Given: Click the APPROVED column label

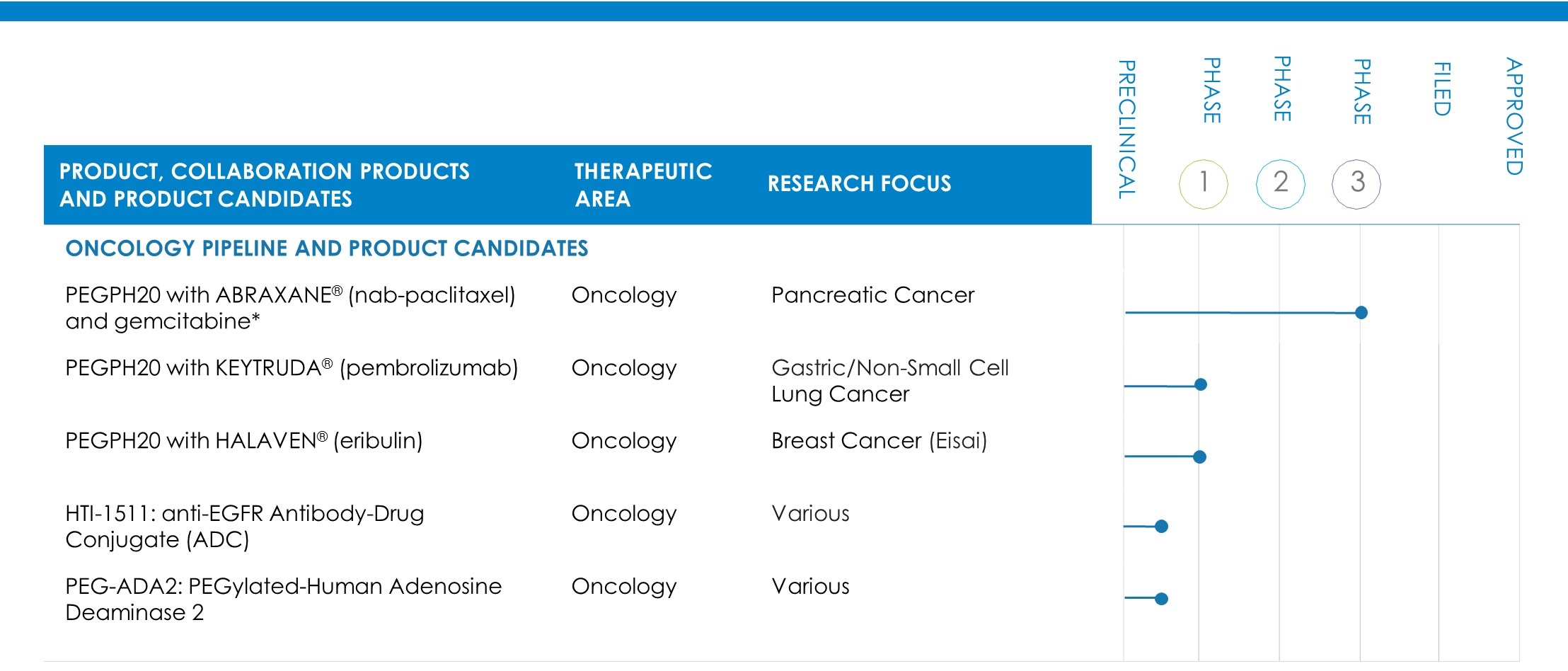Looking at the screenshot, I should pos(1513,116).
